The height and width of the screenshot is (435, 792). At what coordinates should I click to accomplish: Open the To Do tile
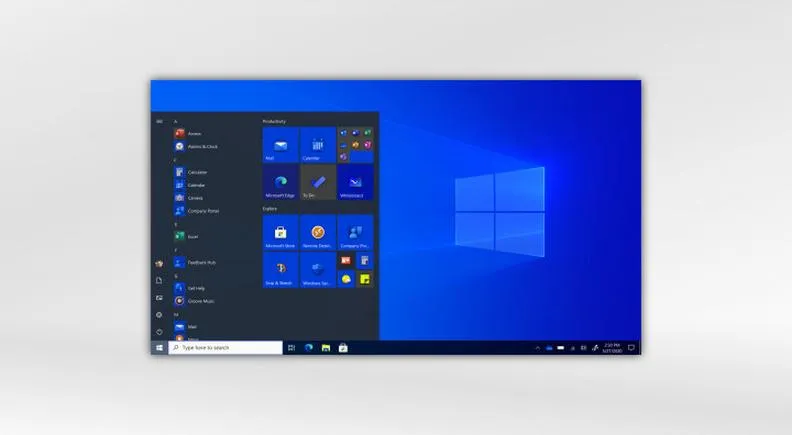(318, 182)
